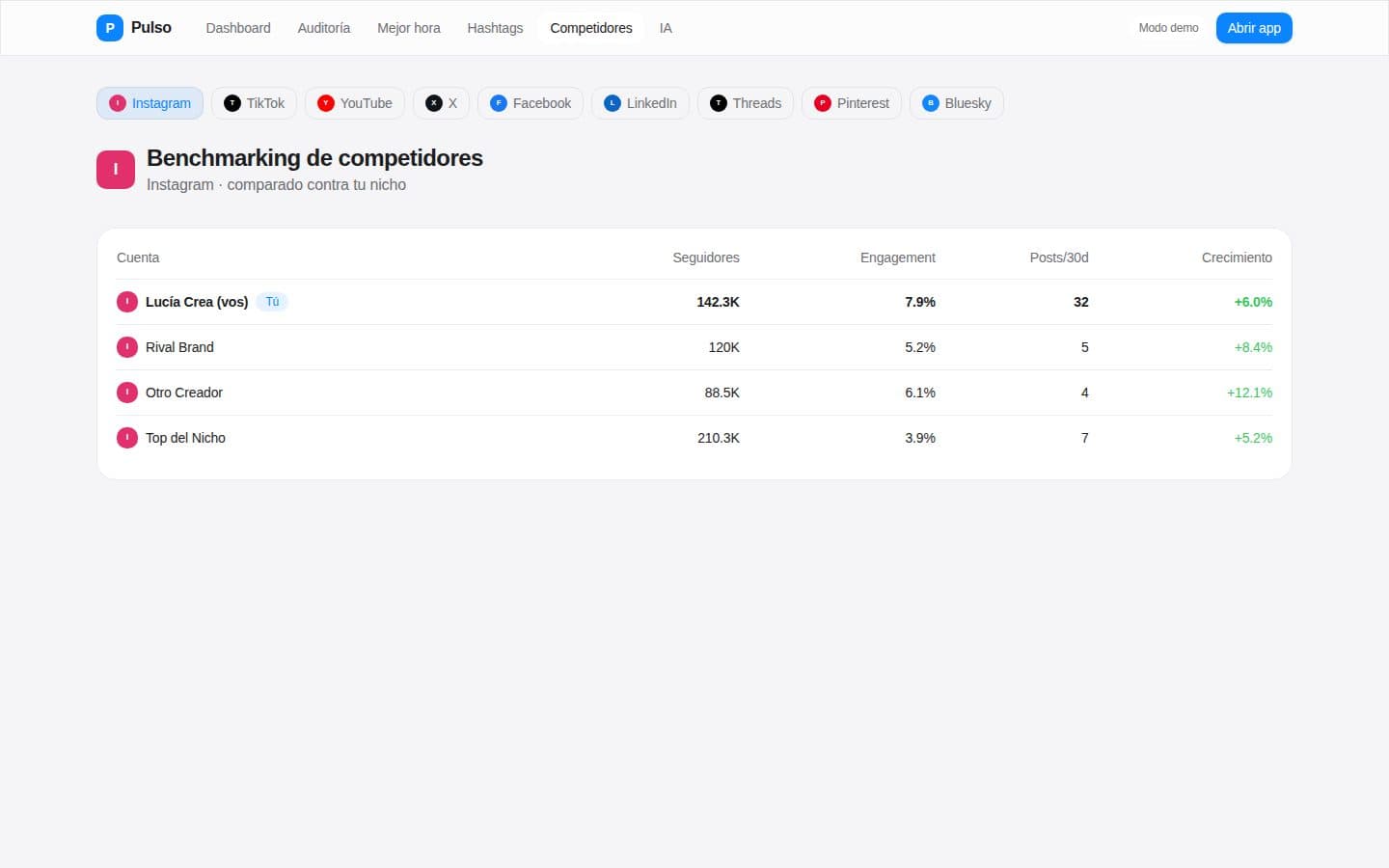Switch to YouTube platform chip label
The width and height of the screenshot is (1389, 868).
click(x=367, y=103)
